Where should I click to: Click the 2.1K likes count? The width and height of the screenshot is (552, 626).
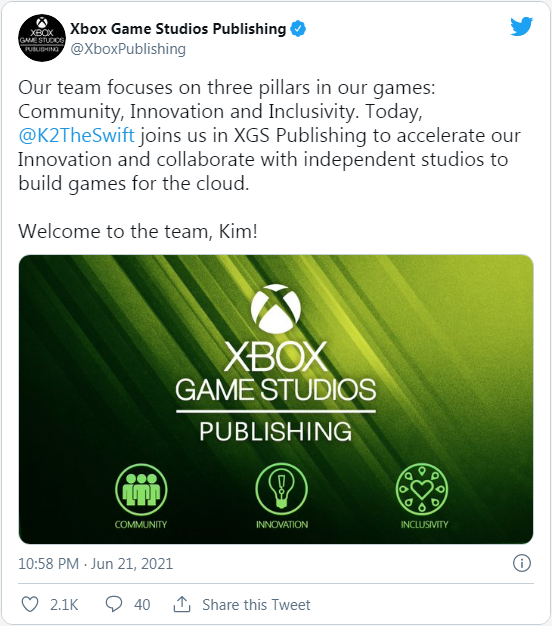coord(64,605)
